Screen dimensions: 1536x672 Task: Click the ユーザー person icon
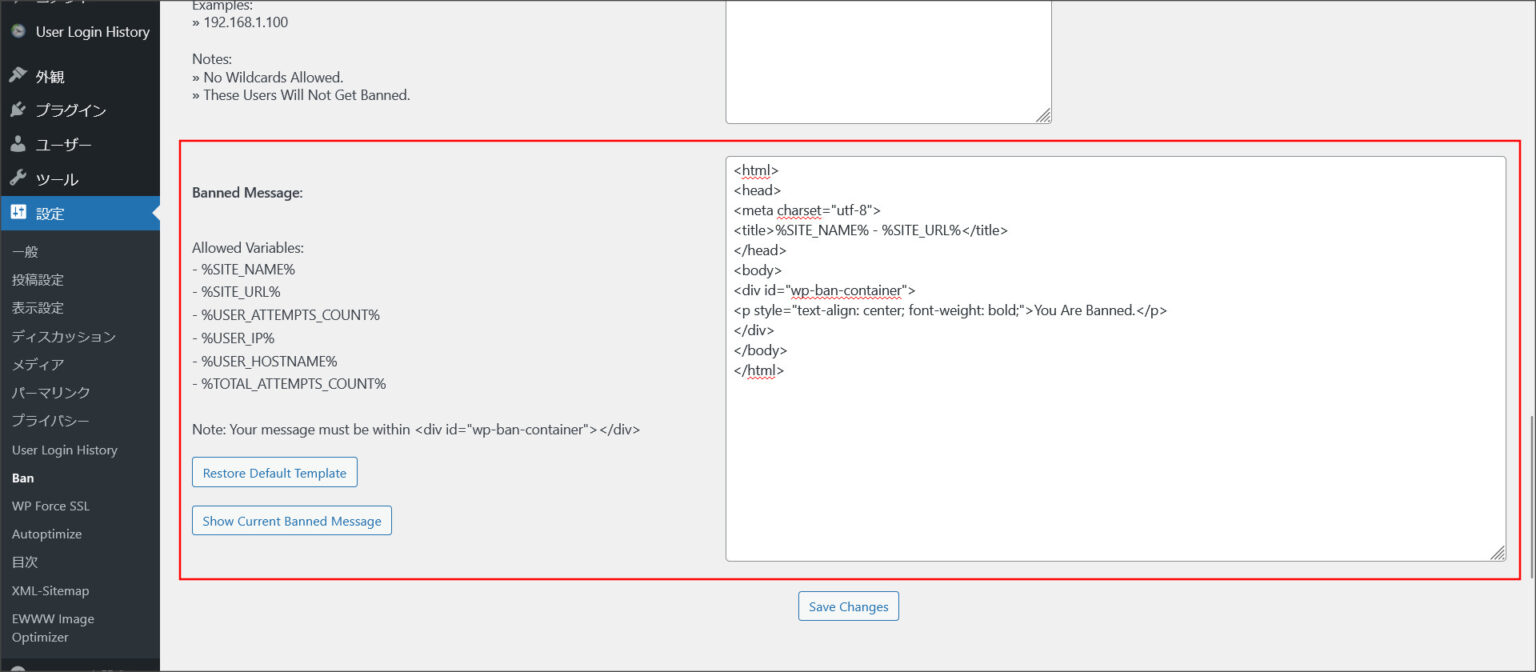(18, 145)
